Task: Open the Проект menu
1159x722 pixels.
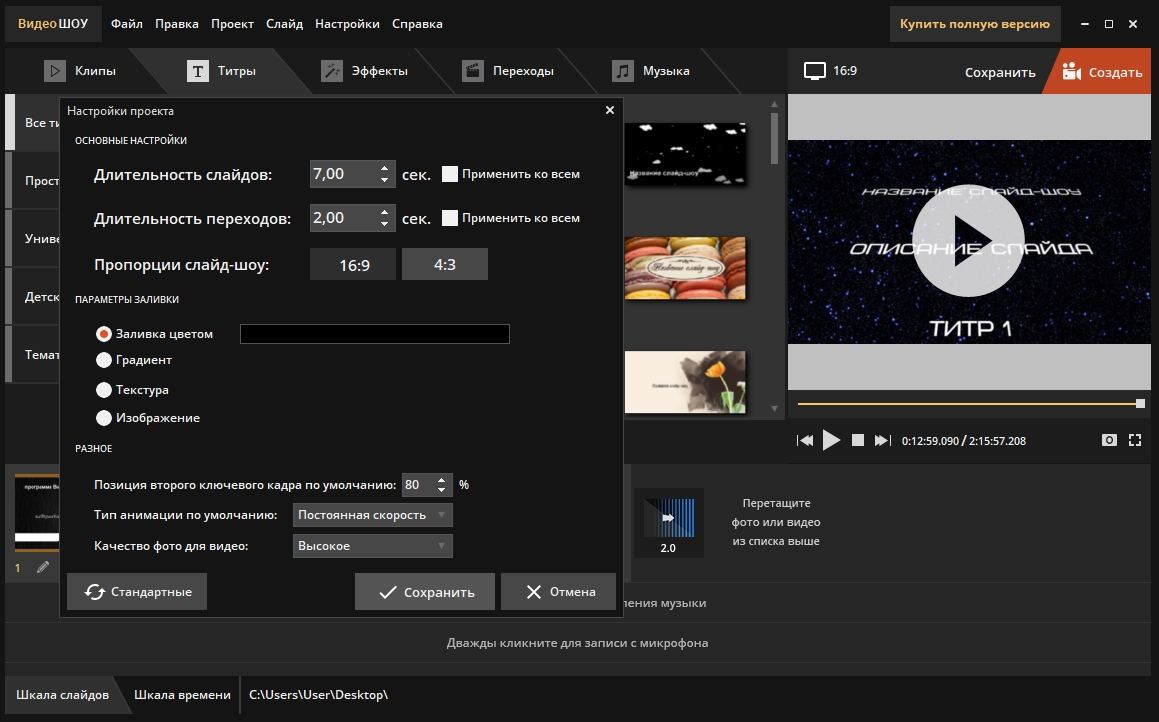Action: pyautogui.click(x=232, y=24)
